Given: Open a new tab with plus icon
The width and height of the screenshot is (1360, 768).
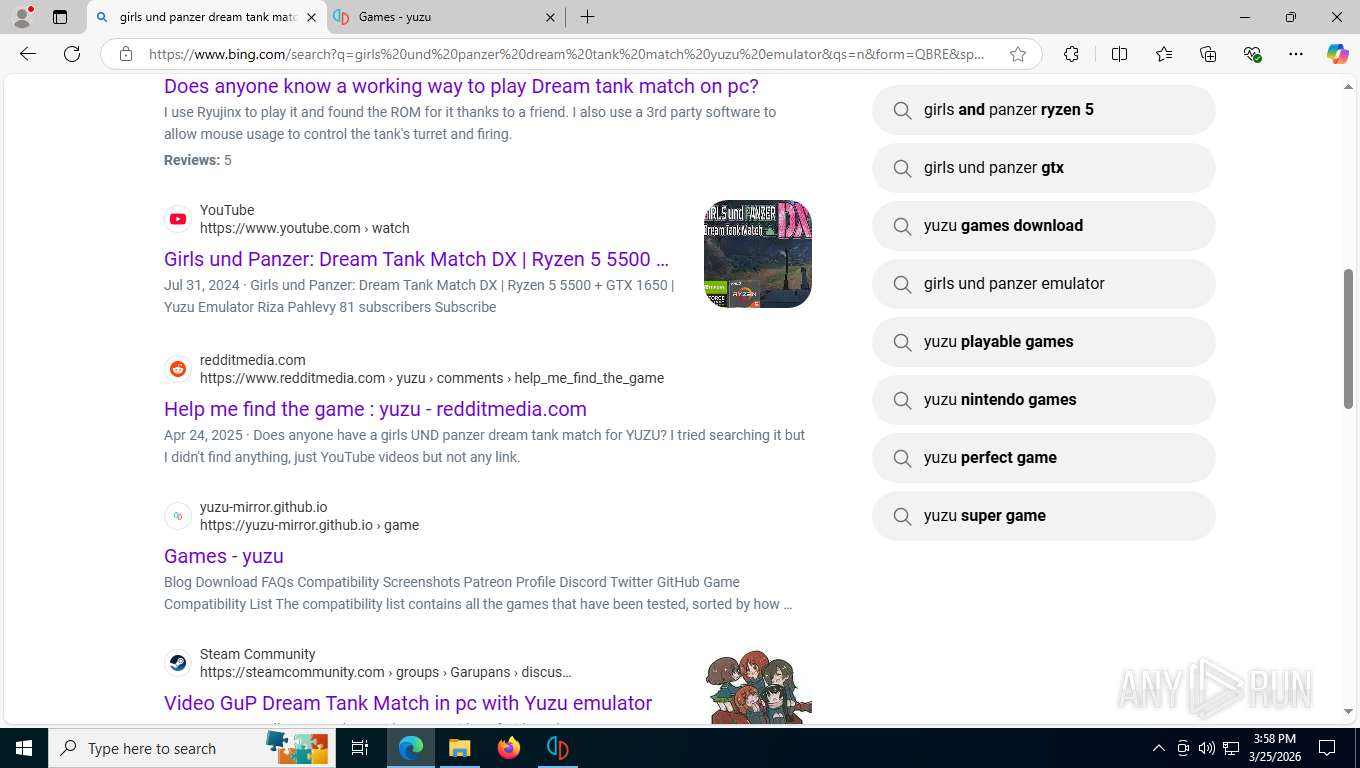Looking at the screenshot, I should pos(587,17).
